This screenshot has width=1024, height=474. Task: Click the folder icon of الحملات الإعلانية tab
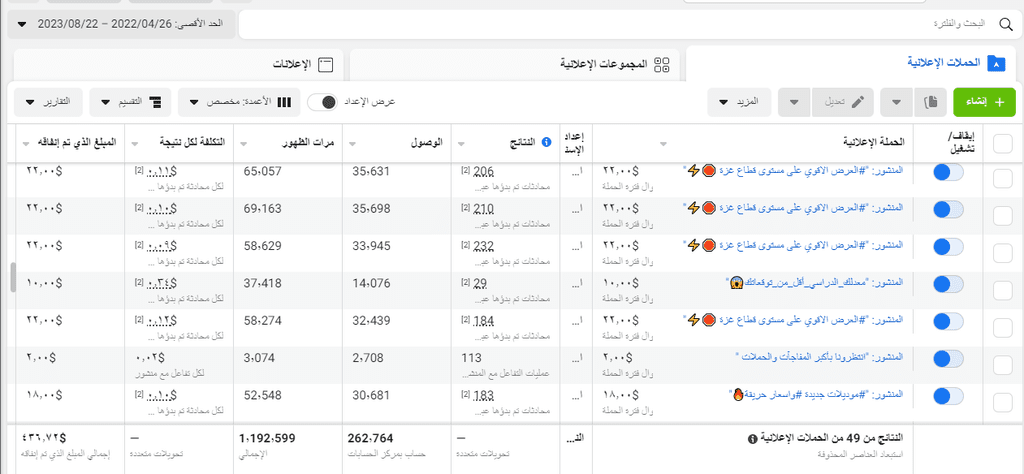coord(995,63)
